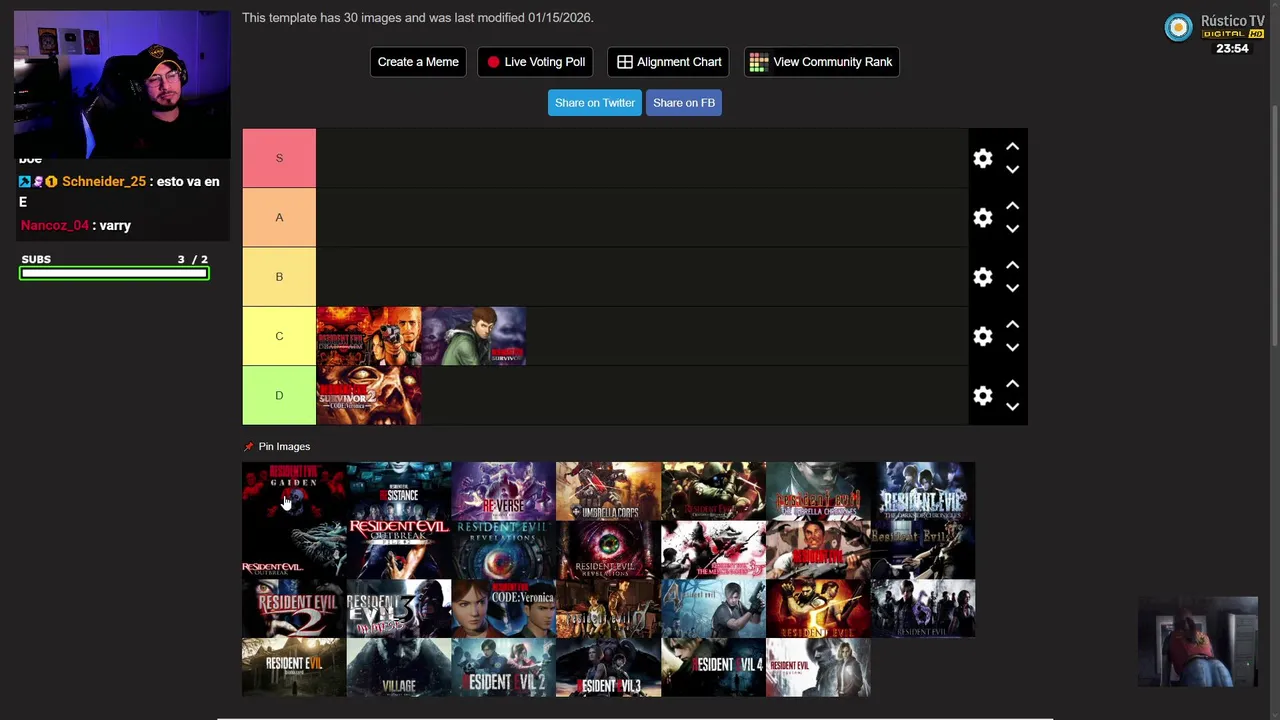The image size is (1280, 720).
Task: Select the Darkside Chronicles image
Action: click(923, 491)
